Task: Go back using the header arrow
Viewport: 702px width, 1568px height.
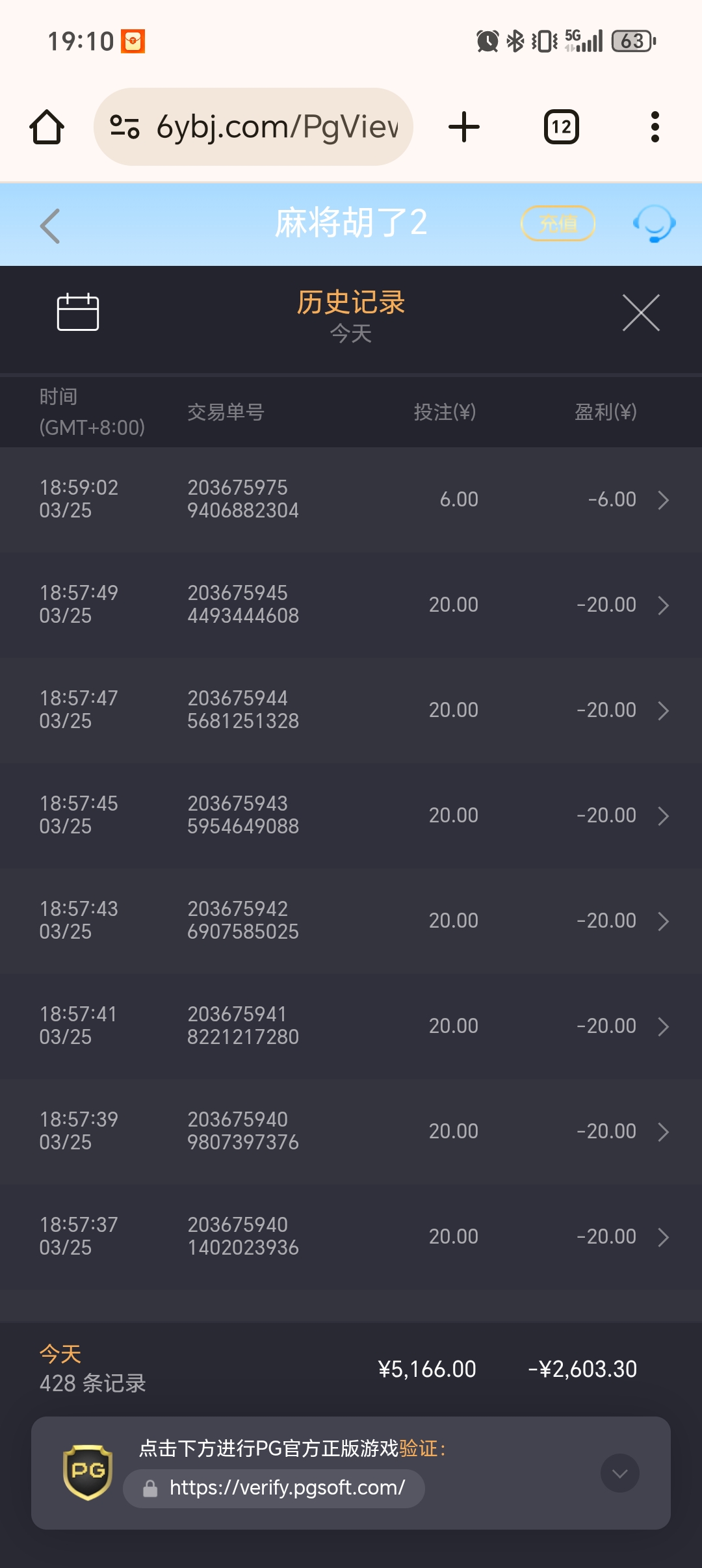Action: click(50, 226)
